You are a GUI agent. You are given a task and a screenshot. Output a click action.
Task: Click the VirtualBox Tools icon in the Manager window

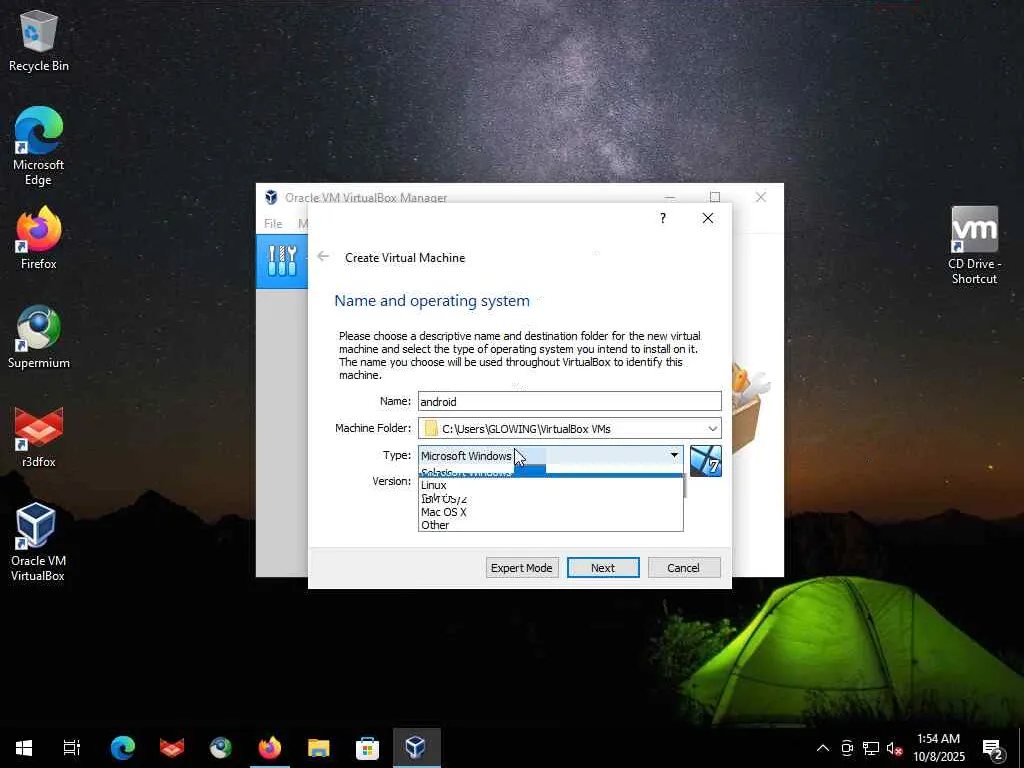(x=282, y=261)
